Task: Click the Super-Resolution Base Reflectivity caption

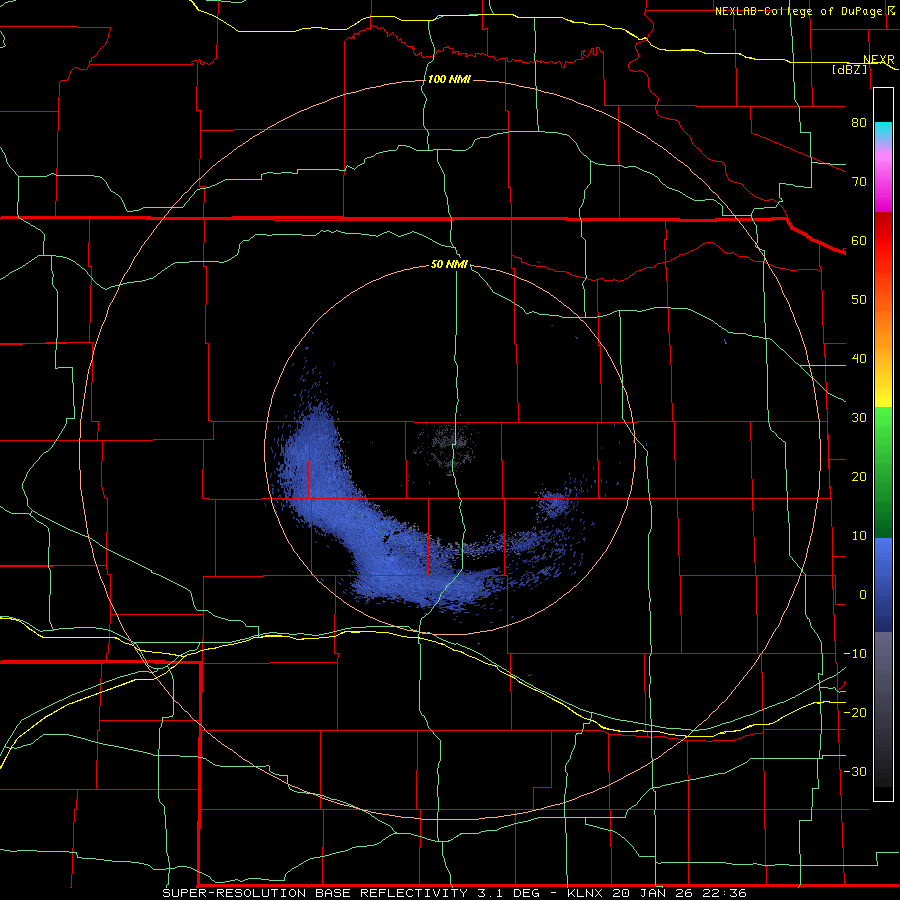Action: point(315,893)
